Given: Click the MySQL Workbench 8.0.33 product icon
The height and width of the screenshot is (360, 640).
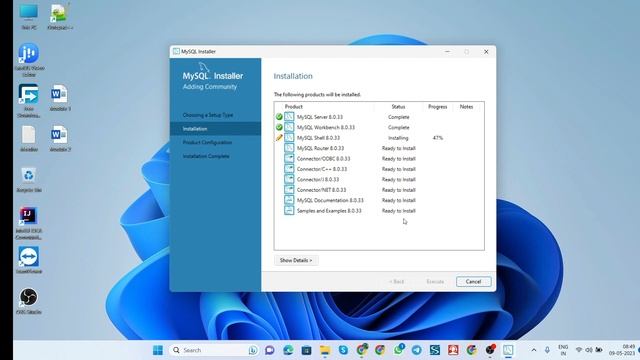Looking at the screenshot, I should 289,127.
